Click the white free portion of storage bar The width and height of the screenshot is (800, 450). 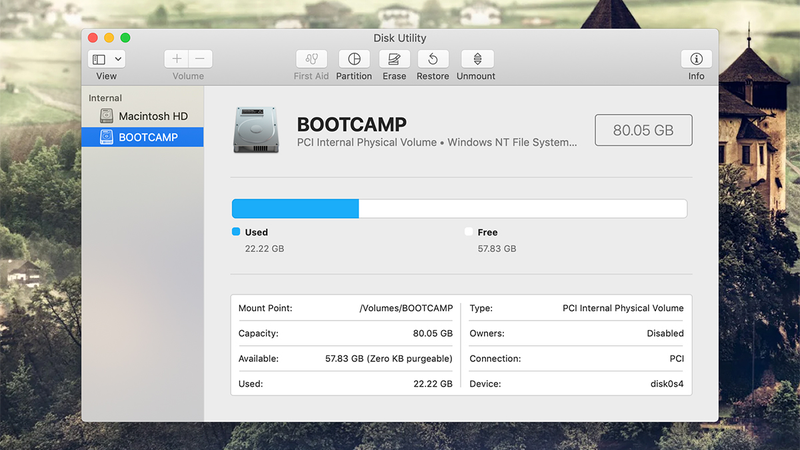(523, 209)
